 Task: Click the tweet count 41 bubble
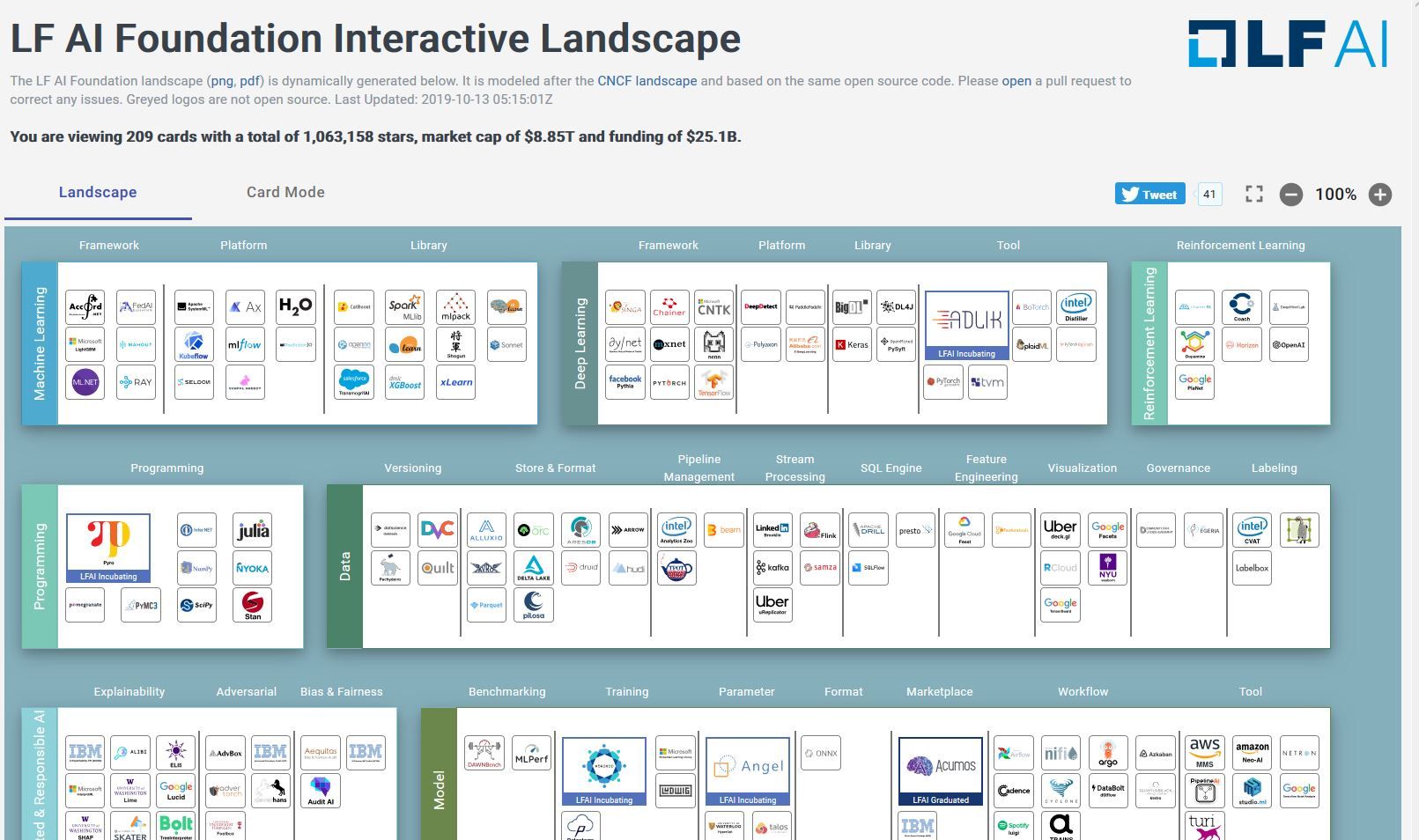(x=1210, y=195)
